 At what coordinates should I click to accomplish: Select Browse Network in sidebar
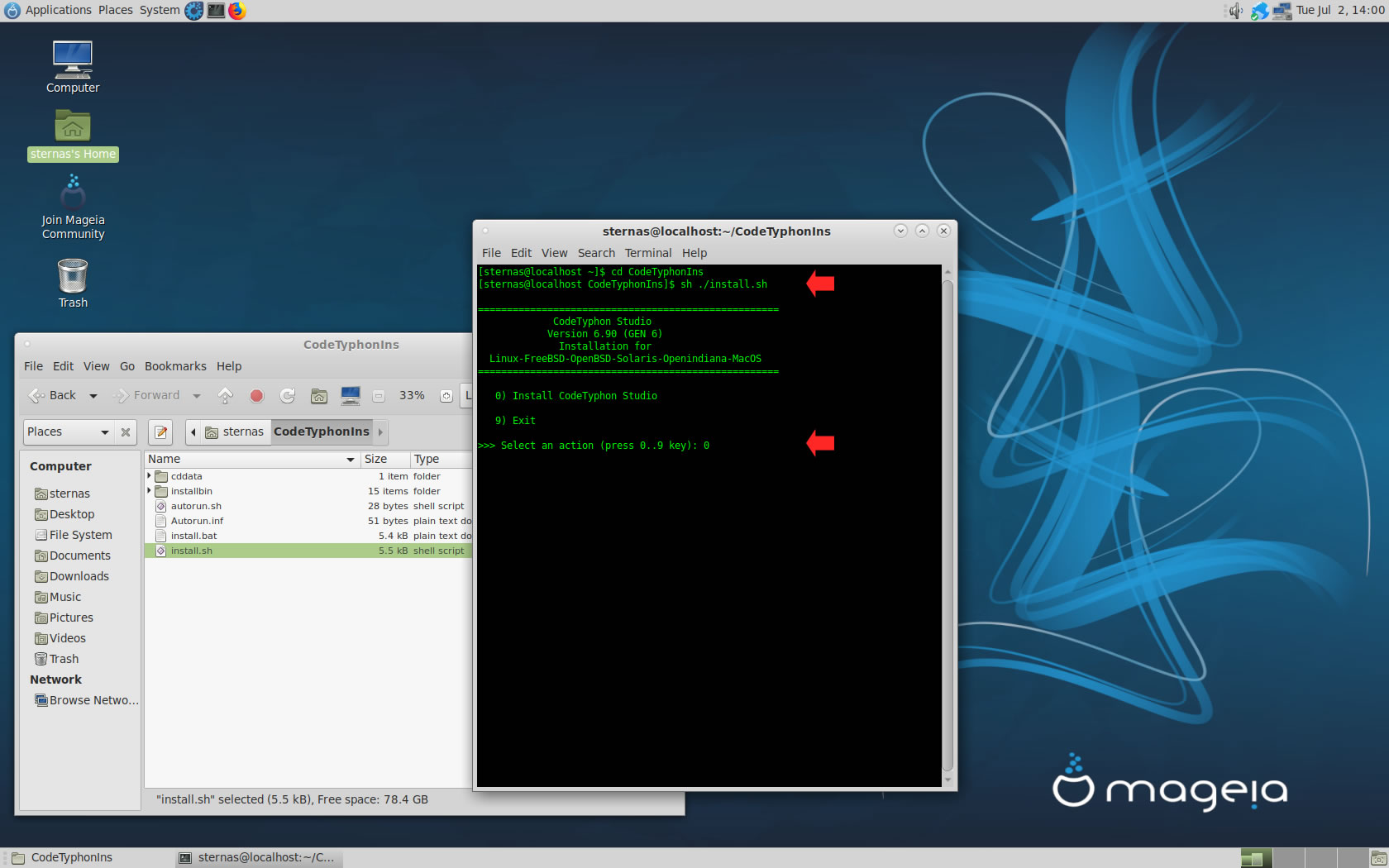[x=86, y=700]
